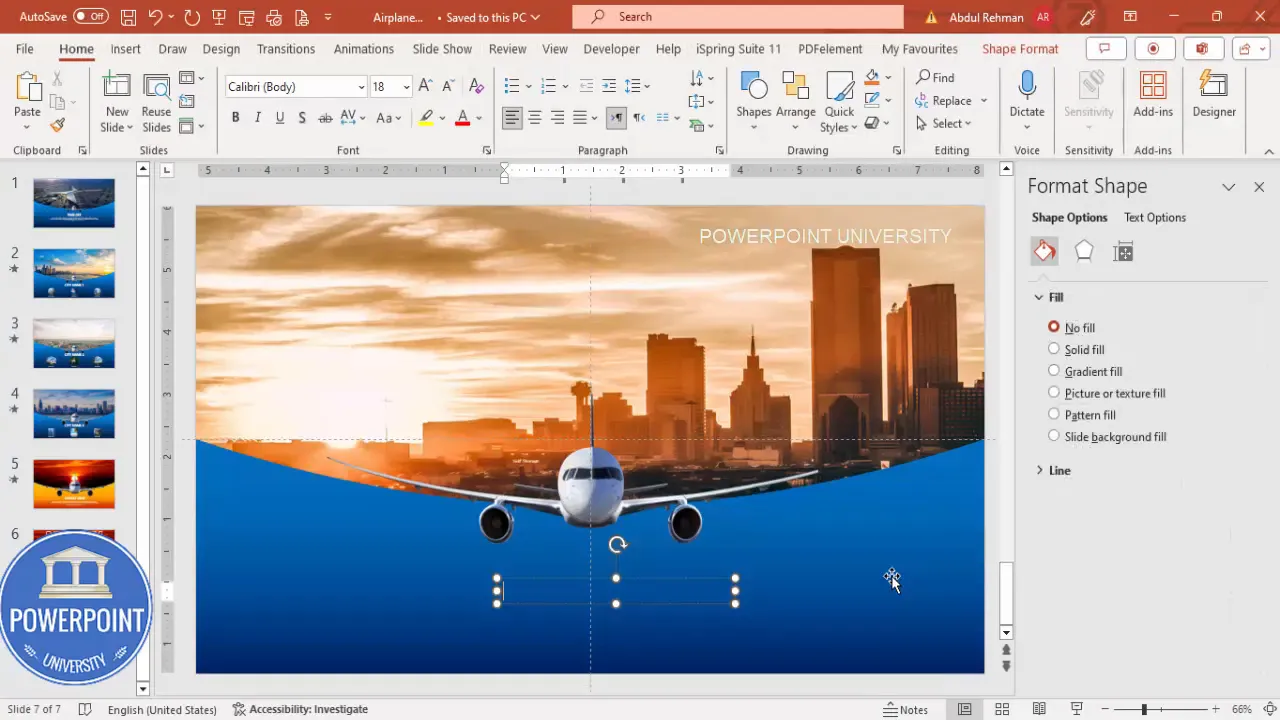Select the Solid fill option
The image size is (1280, 720).
tap(1053, 349)
